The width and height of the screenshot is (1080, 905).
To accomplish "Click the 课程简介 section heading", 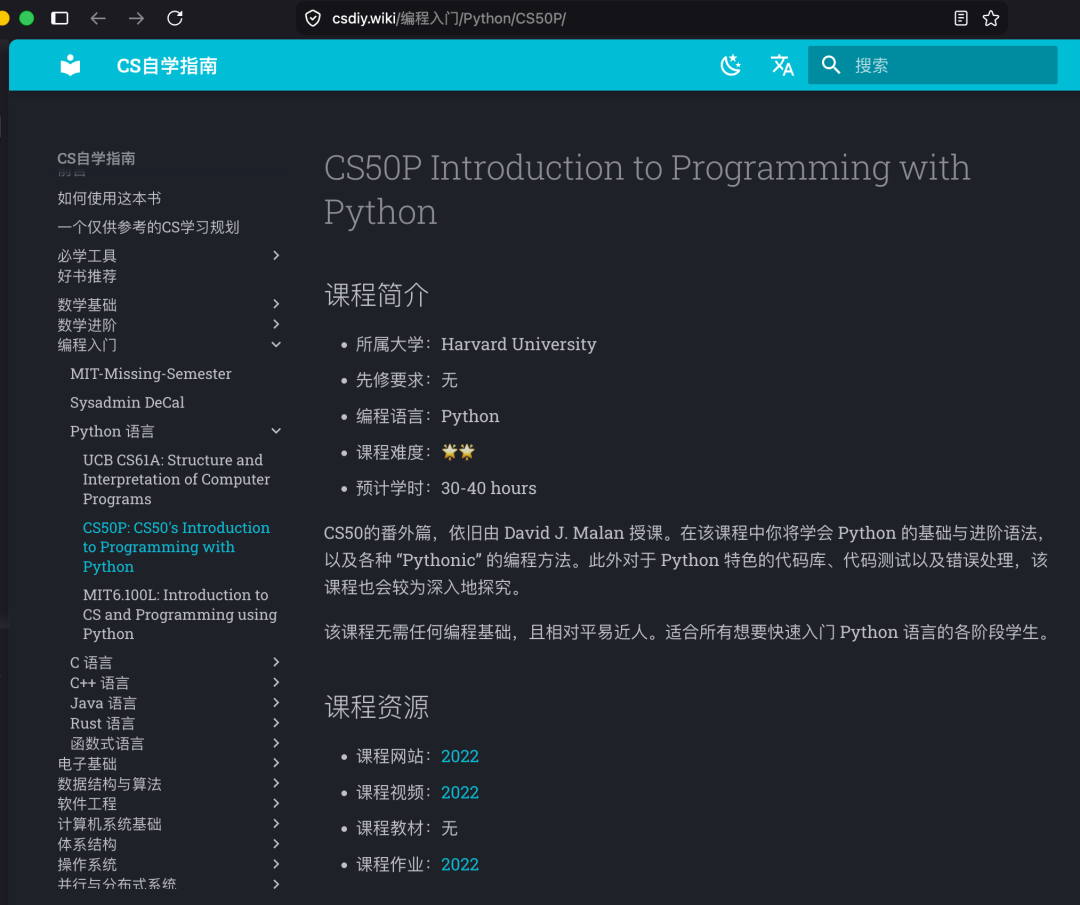I will pos(377,295).
